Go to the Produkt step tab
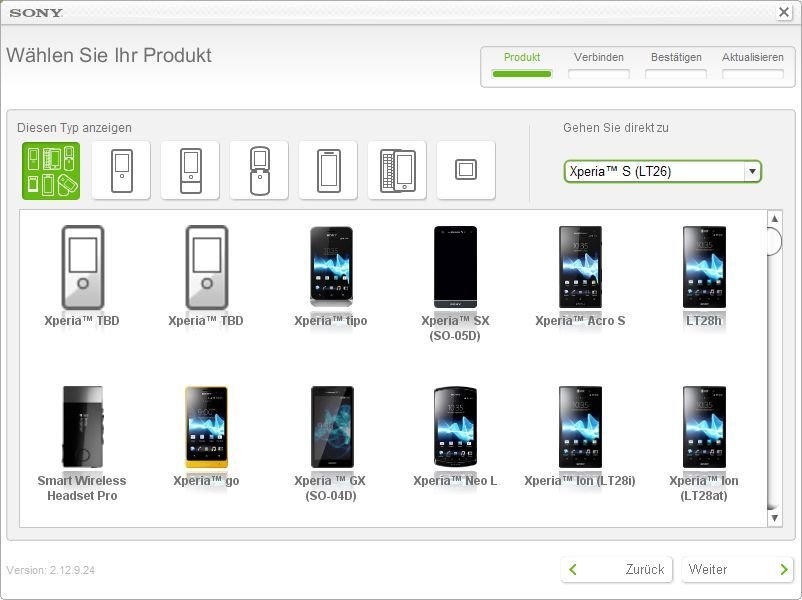Image resolution: width=802 pixels, height=600 pixels. tap(522, 65)
